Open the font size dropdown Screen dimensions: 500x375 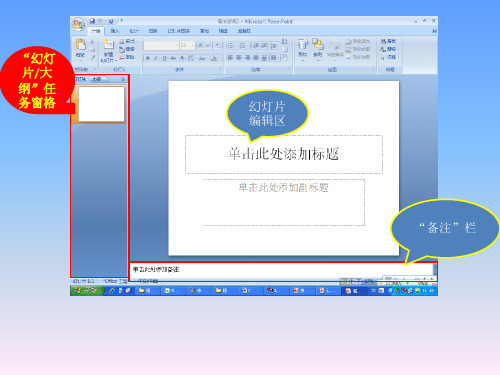tap(187, 45)
